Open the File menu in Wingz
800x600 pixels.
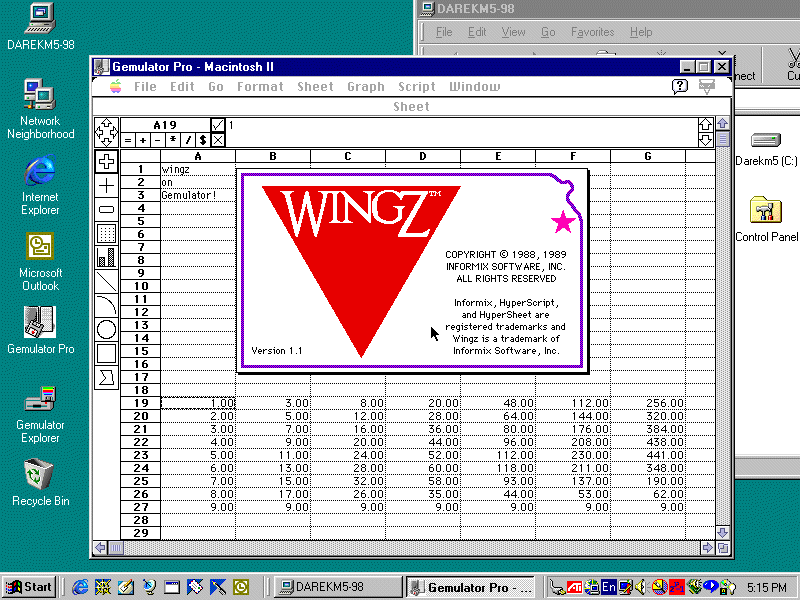coord(145,87)
